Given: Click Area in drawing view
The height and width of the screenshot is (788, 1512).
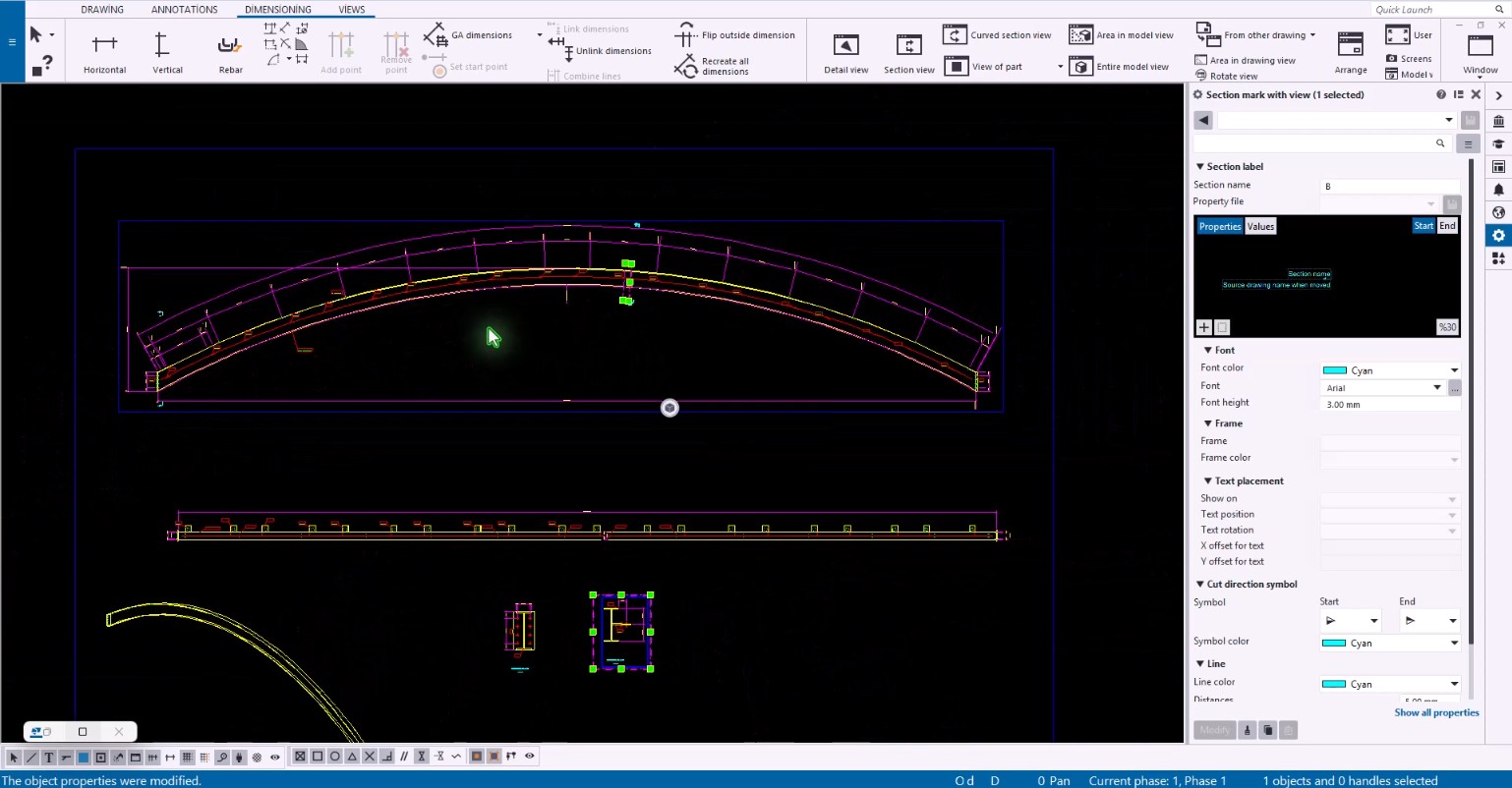Looking at the screenshot, I should click(x=1246, y=60).
